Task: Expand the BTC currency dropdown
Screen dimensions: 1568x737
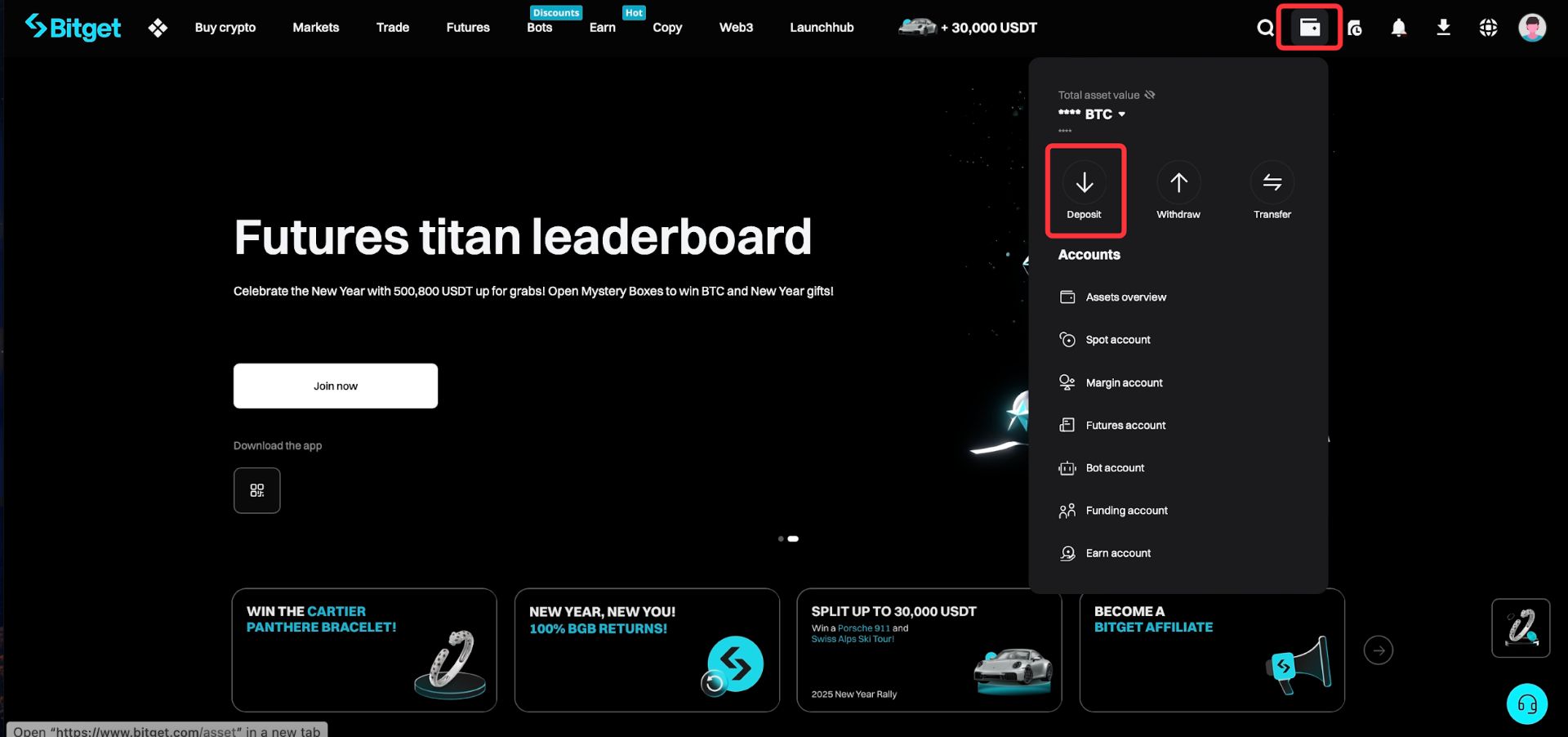Action: tap(1122, 114)
